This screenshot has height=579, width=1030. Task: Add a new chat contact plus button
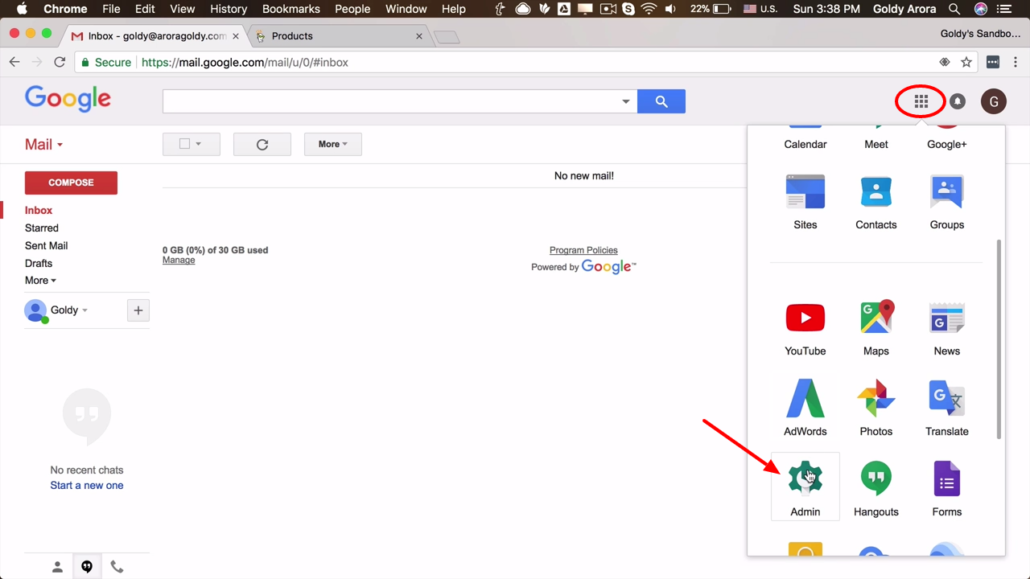point(138,310)
